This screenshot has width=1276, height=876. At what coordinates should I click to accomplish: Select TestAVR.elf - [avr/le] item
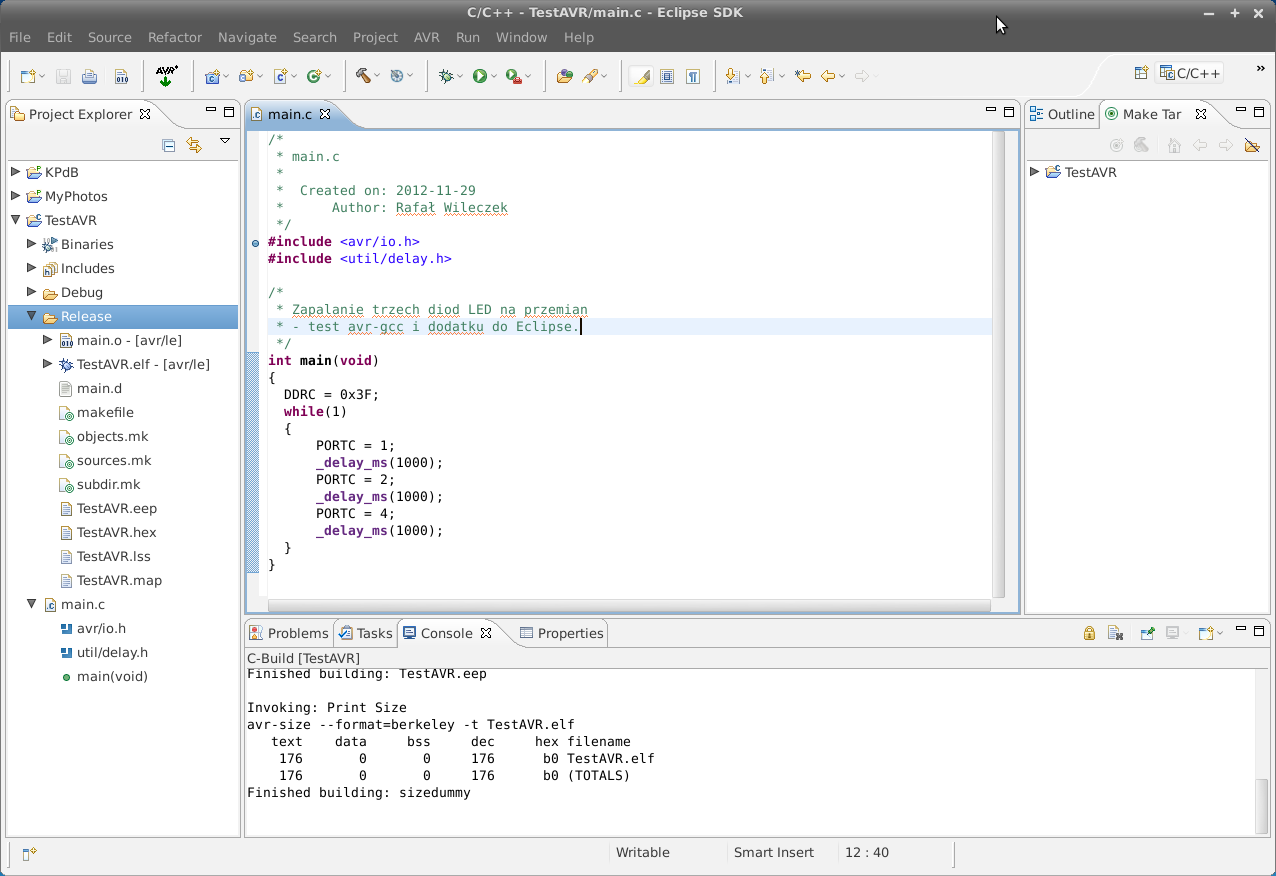(x=143, y=364)
